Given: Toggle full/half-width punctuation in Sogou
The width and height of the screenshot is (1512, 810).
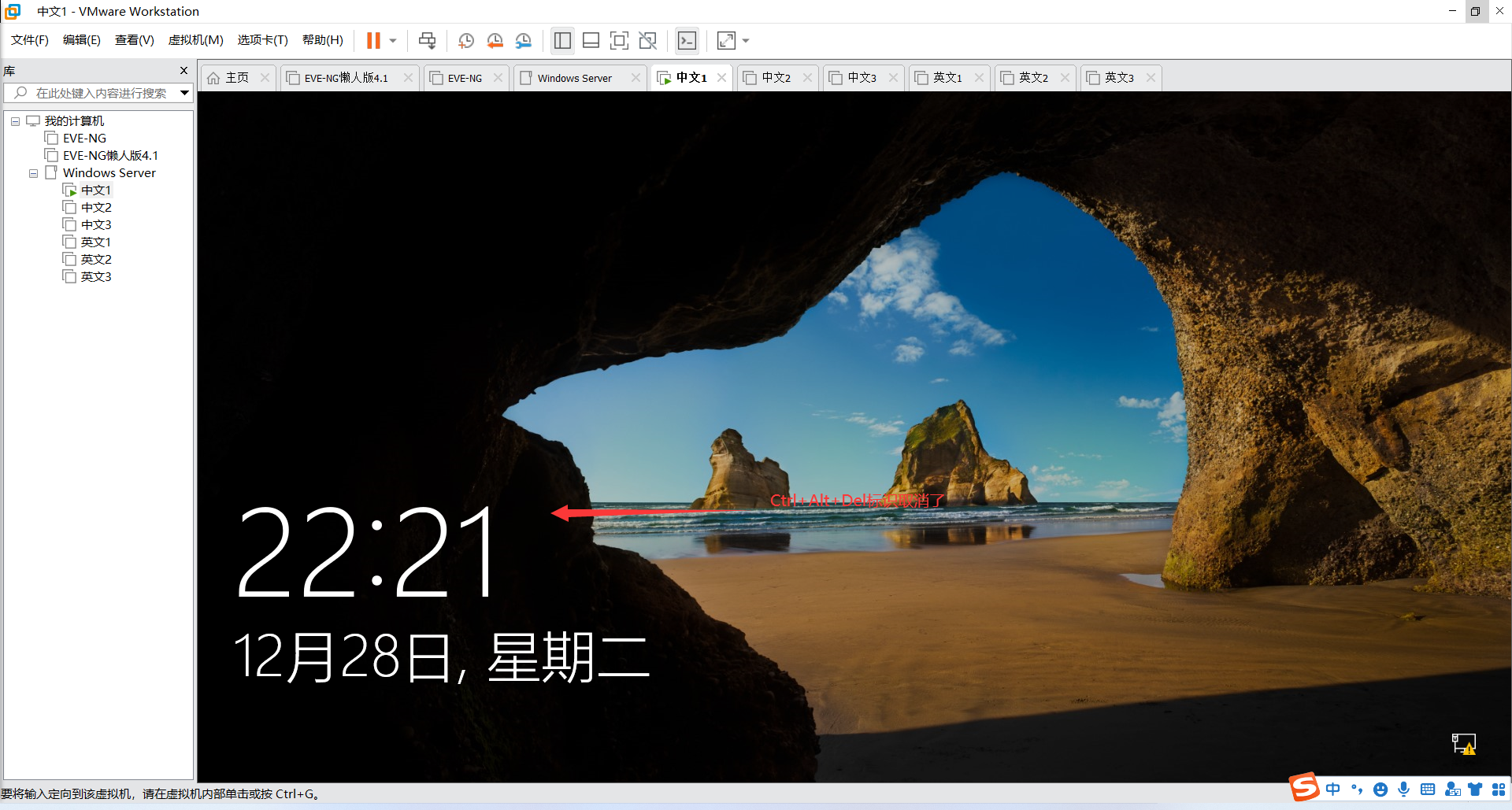Looking at the screenshot, I should [x=1357, y=789].
